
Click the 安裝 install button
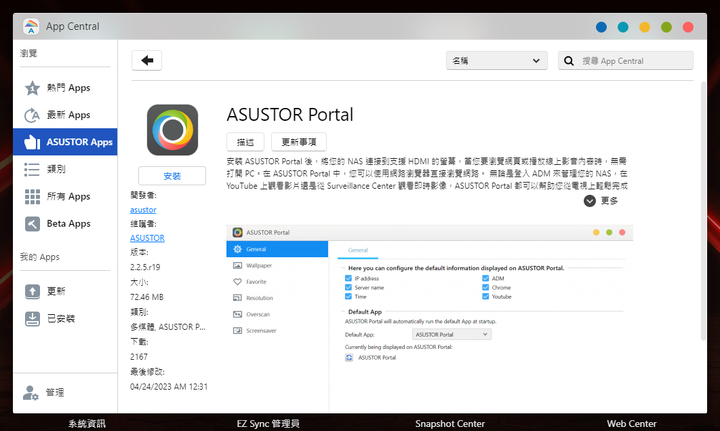(172, 176)
